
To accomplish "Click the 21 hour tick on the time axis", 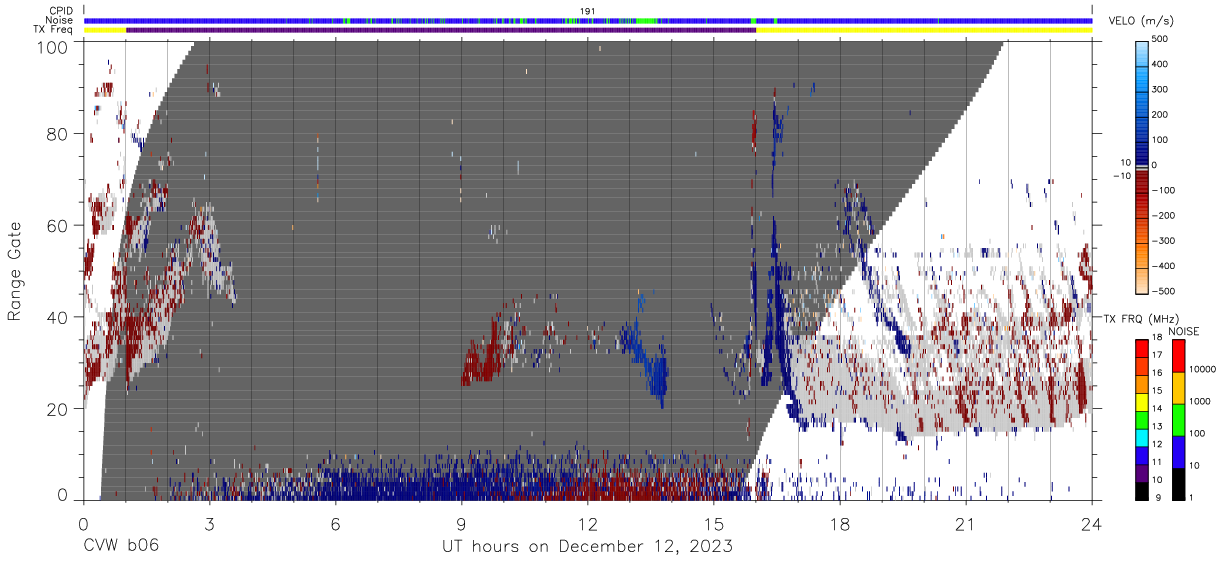I will 966,524.
